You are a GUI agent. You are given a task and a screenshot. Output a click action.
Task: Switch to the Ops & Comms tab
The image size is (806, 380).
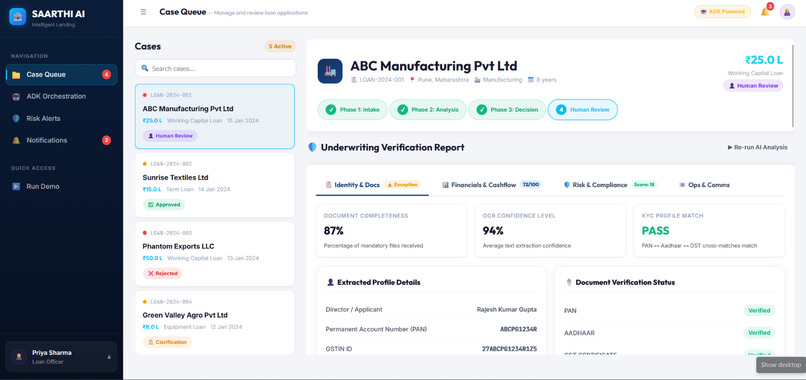pyautogui.click(x=704, y=185)
